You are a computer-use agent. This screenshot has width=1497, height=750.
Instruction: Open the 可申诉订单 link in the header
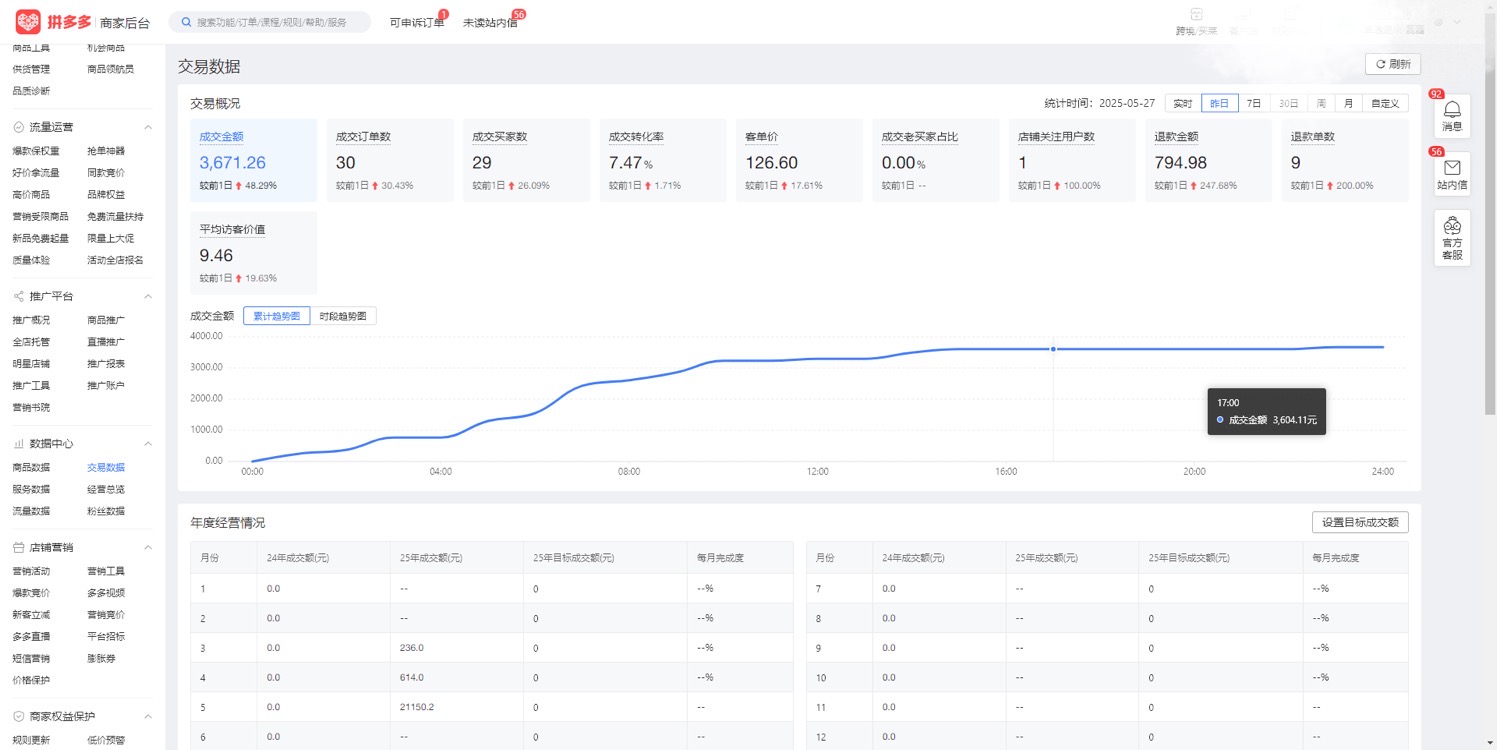[x=417, y=22]
